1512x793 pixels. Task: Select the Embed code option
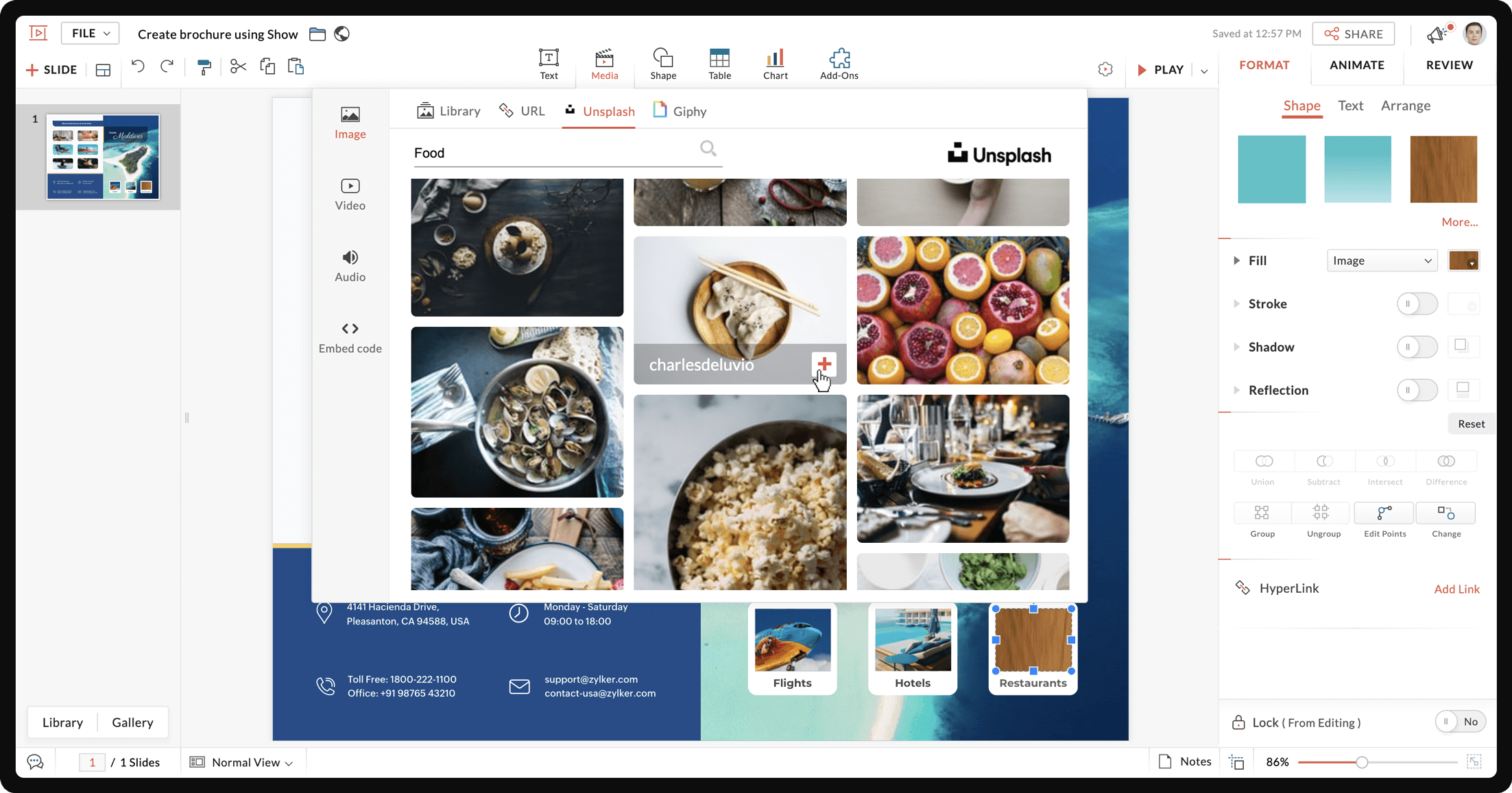(x=350, y=337)
